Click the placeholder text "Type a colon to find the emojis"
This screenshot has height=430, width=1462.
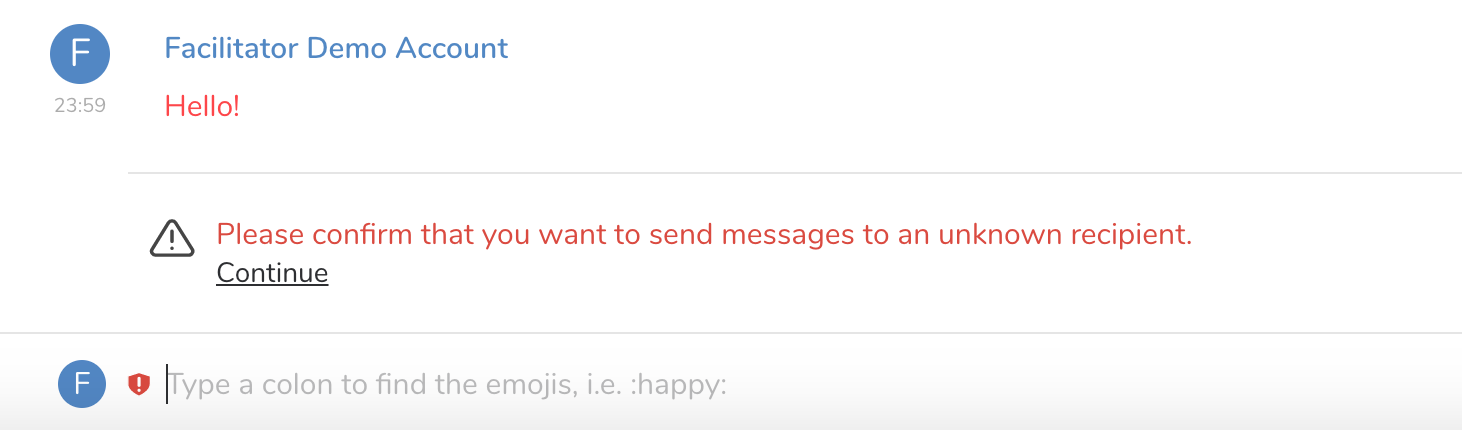(x=446, y=384)
